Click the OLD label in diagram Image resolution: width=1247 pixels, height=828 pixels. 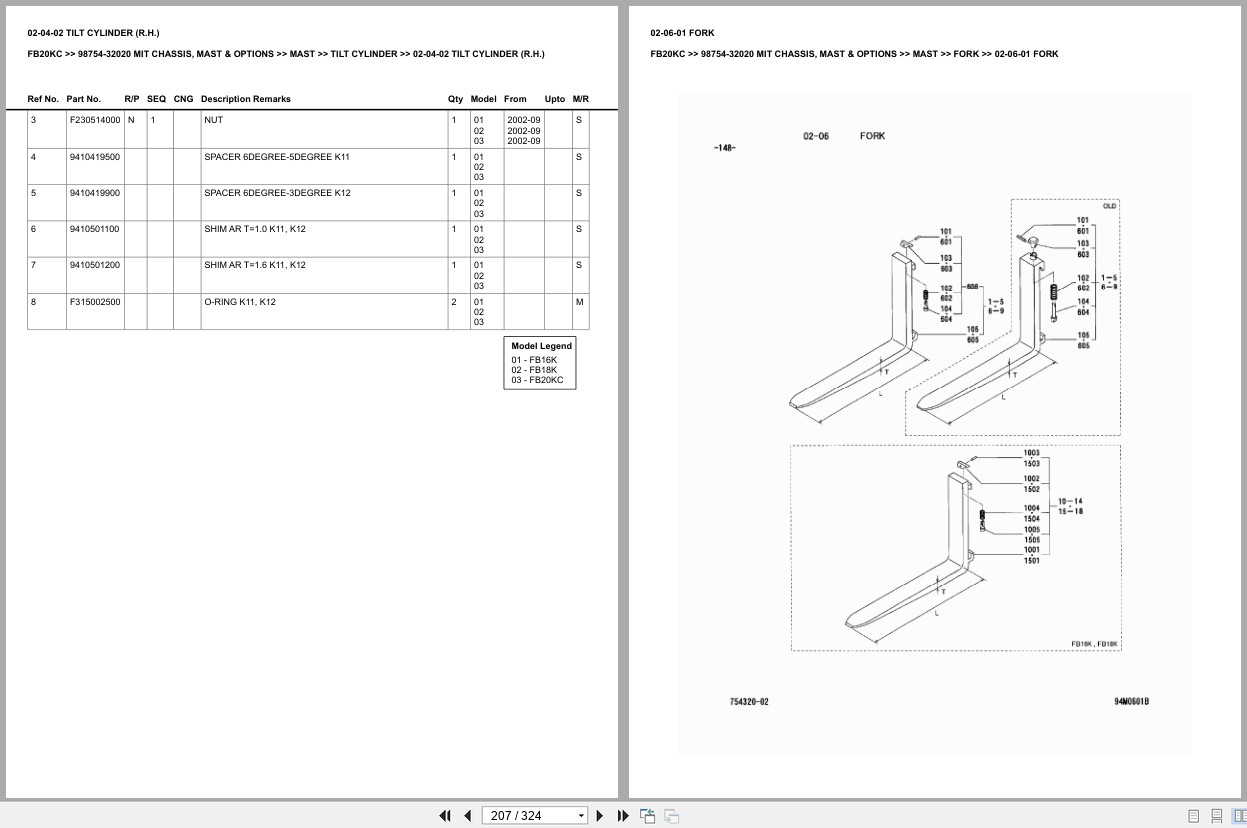click(1109, 206)
